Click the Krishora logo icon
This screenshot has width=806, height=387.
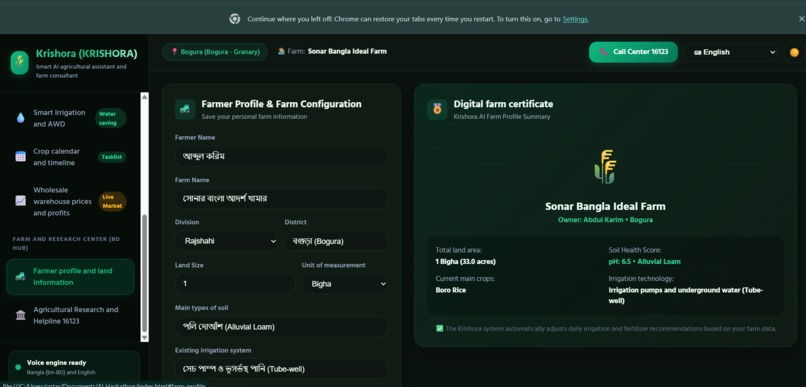click(20, 63)
